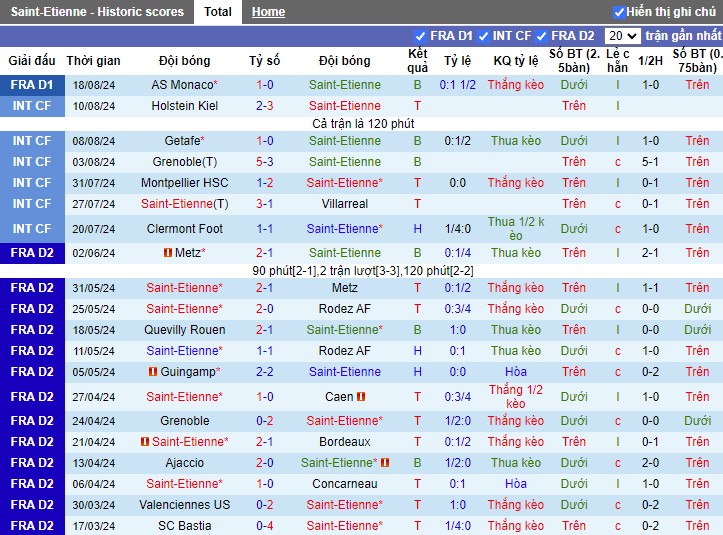The height and width of the screenshot is (535, 723).
Task: Click the date 31/07/24
Action: click(94, 183)
